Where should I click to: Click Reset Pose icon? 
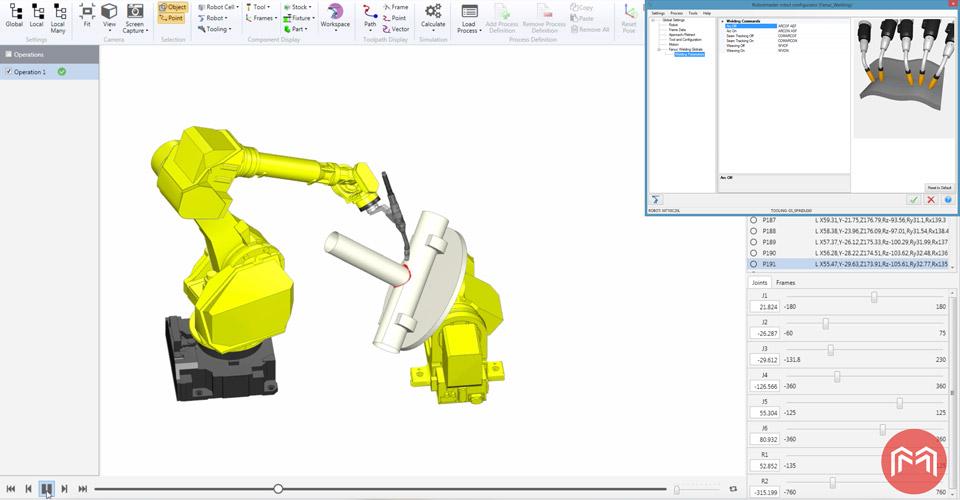[629, 18]
